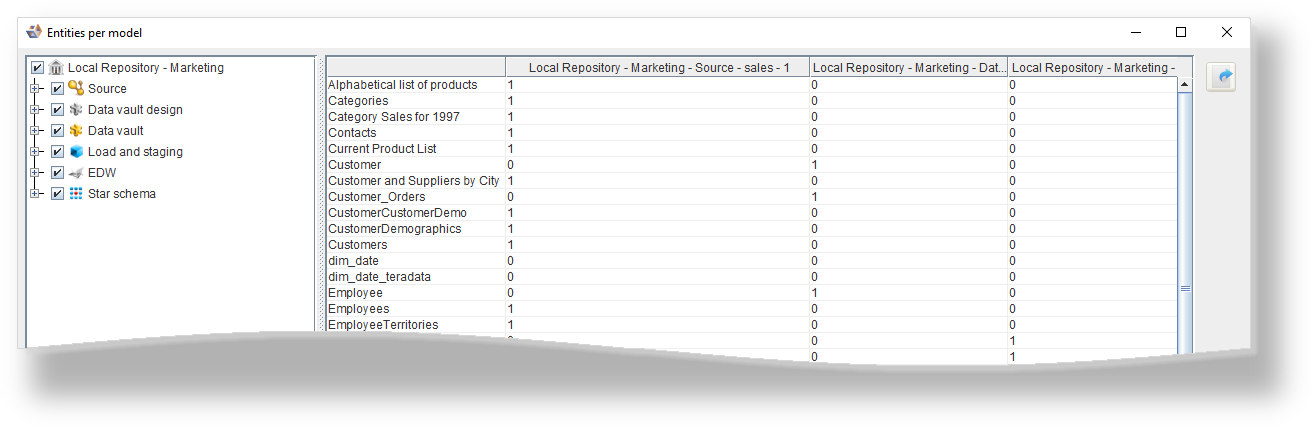Screen dimensions: 1314x430
Task: Select the Contacts row
Action: coord(752,133)
